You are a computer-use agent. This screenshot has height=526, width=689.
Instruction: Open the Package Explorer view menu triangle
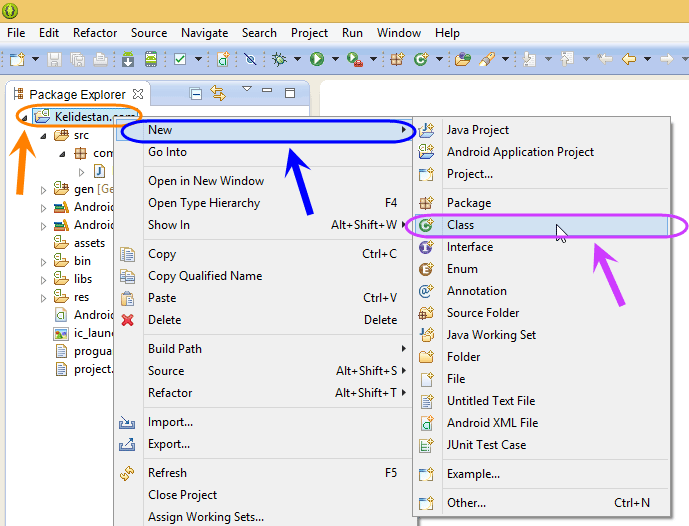[247, 89]
